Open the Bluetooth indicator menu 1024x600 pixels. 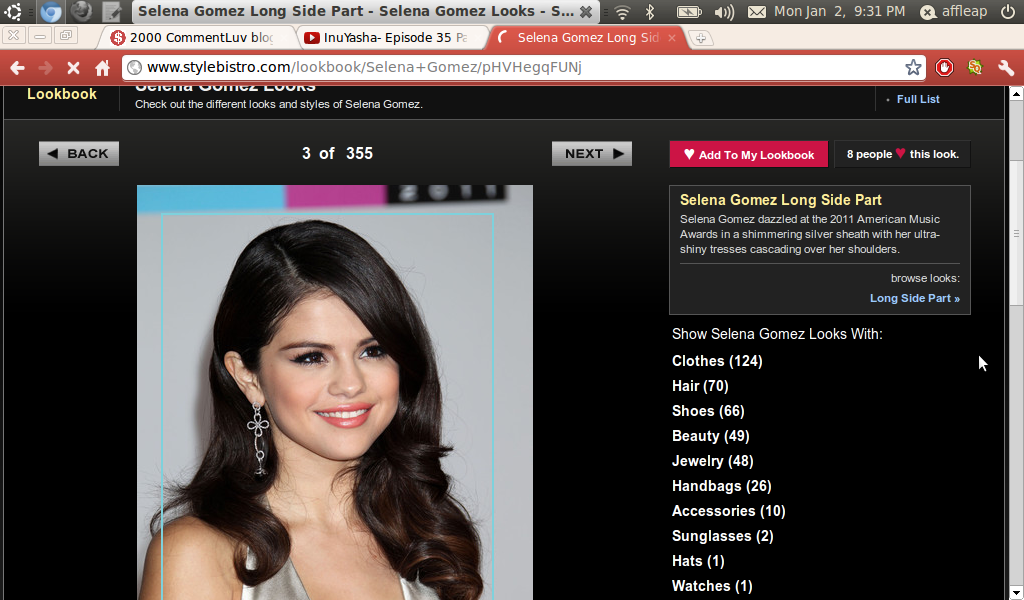(x=650, y=12)
